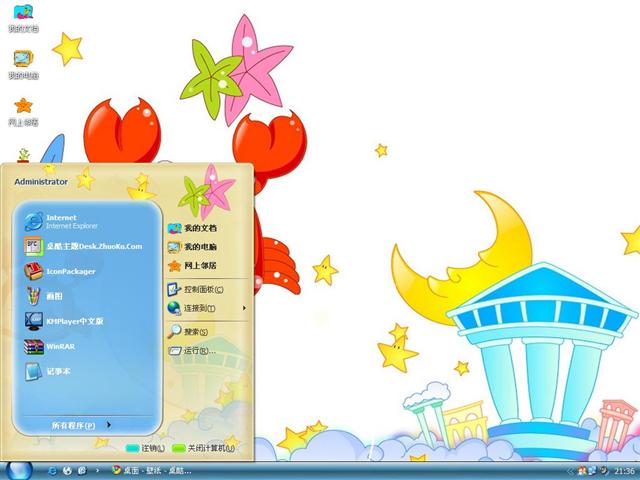The height and width of the screenshot is (480, 640).
Task: Click the tray icon beside the clock
Action: pos(604,471)
